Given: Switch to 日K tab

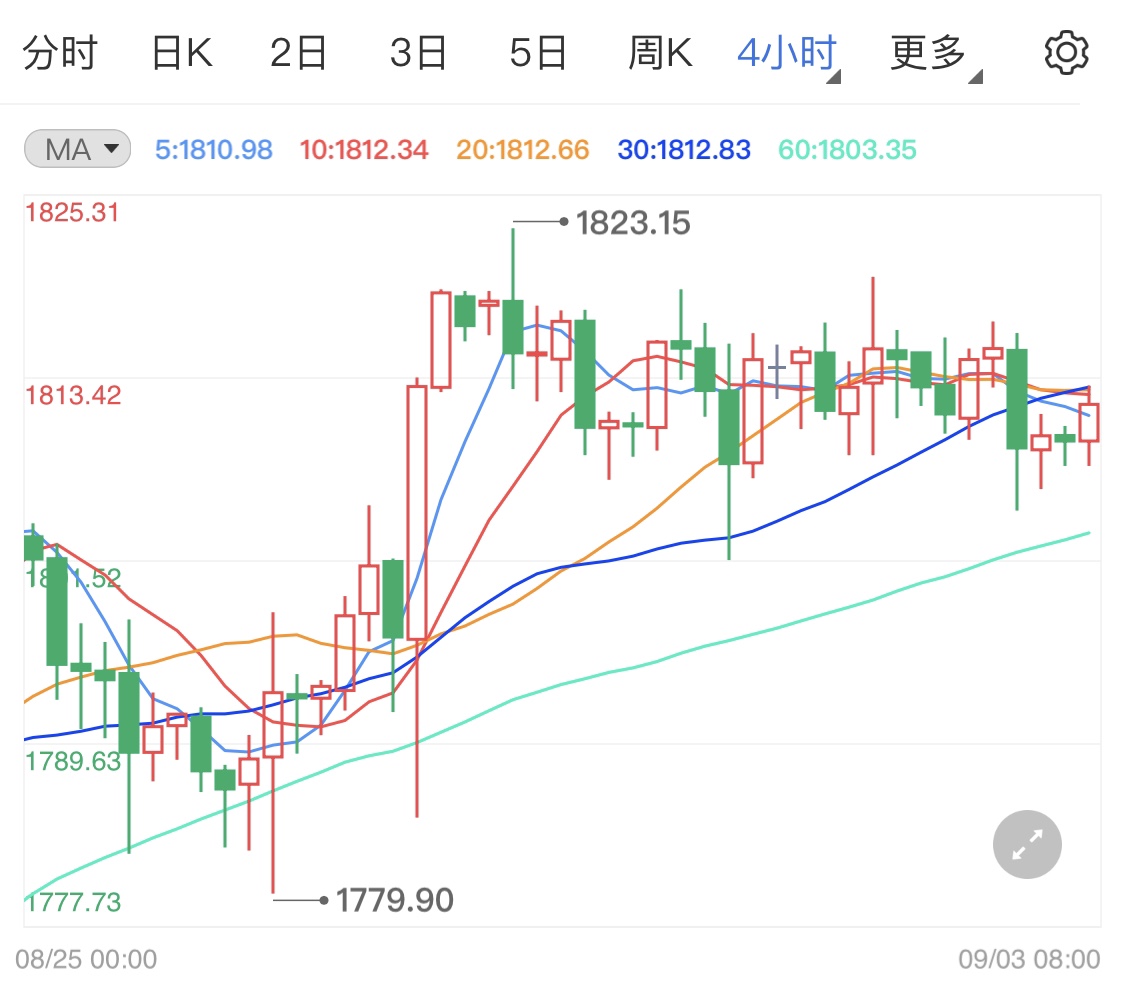Looking at the screenshot, I should point(182,53).
